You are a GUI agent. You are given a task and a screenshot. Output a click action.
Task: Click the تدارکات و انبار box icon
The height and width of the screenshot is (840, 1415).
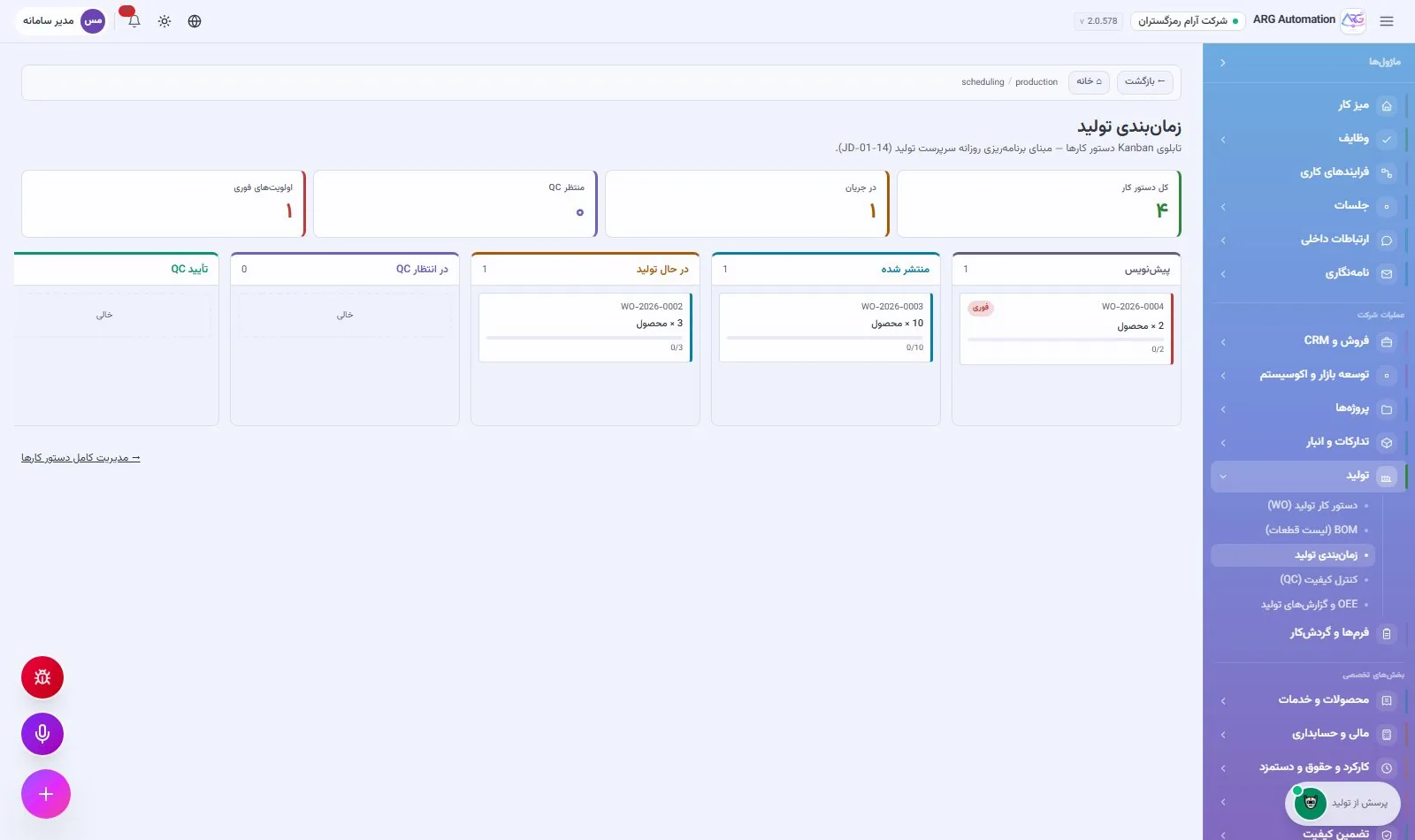coord(1387,442)
